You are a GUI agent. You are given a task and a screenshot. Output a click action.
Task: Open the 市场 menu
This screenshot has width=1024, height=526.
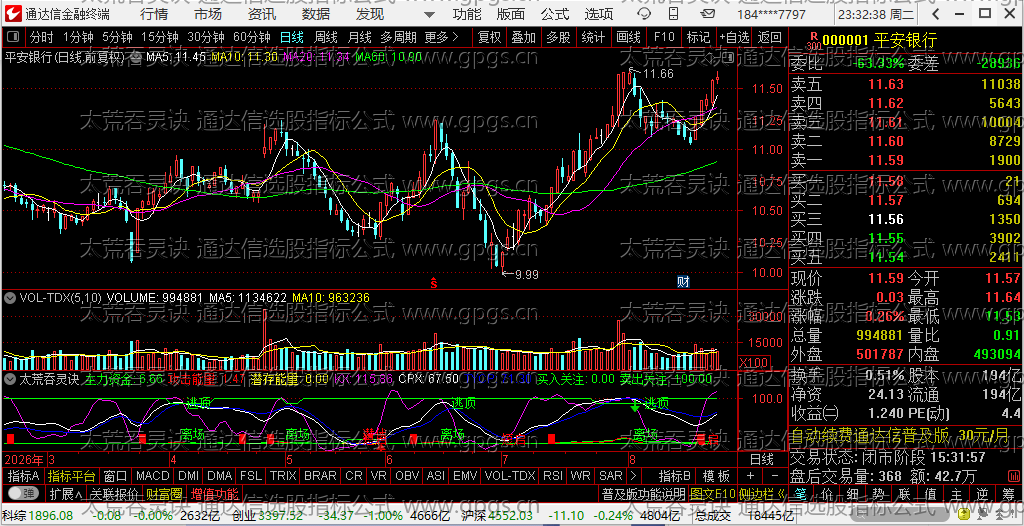208,14
